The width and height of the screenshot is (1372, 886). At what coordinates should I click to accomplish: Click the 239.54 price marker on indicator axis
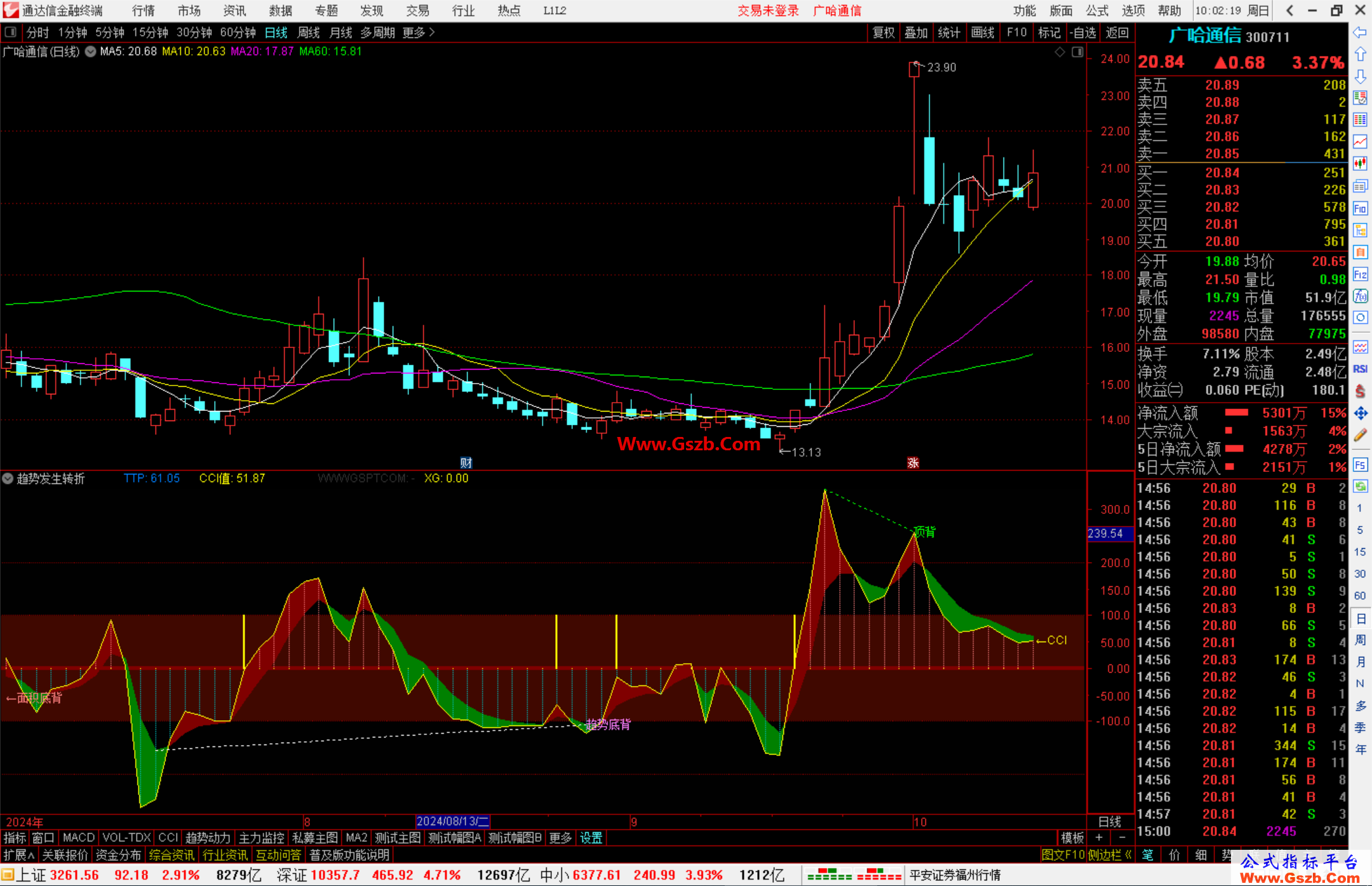tap(1110, 534)
